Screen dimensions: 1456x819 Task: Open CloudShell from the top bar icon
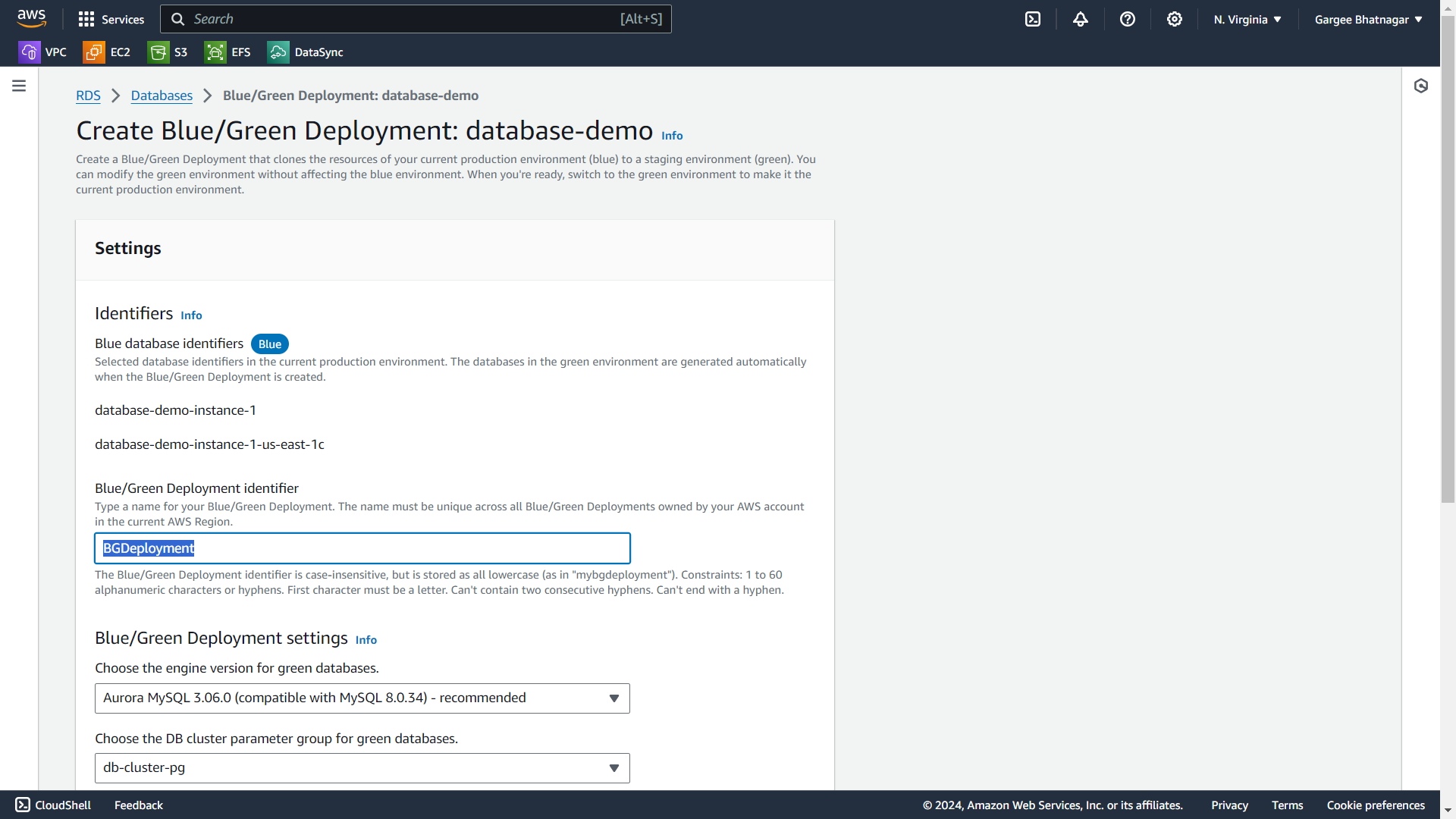tap(1033, 19)
